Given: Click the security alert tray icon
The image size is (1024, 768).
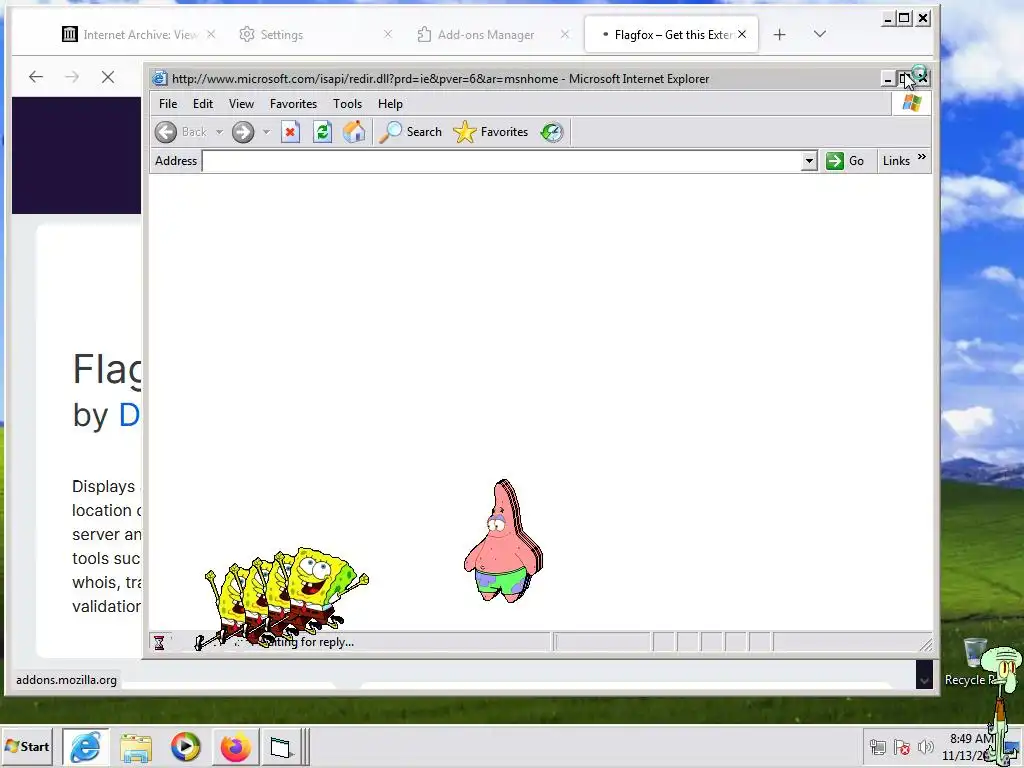Looking at the screenshot, I should click(x=901, y=747).
